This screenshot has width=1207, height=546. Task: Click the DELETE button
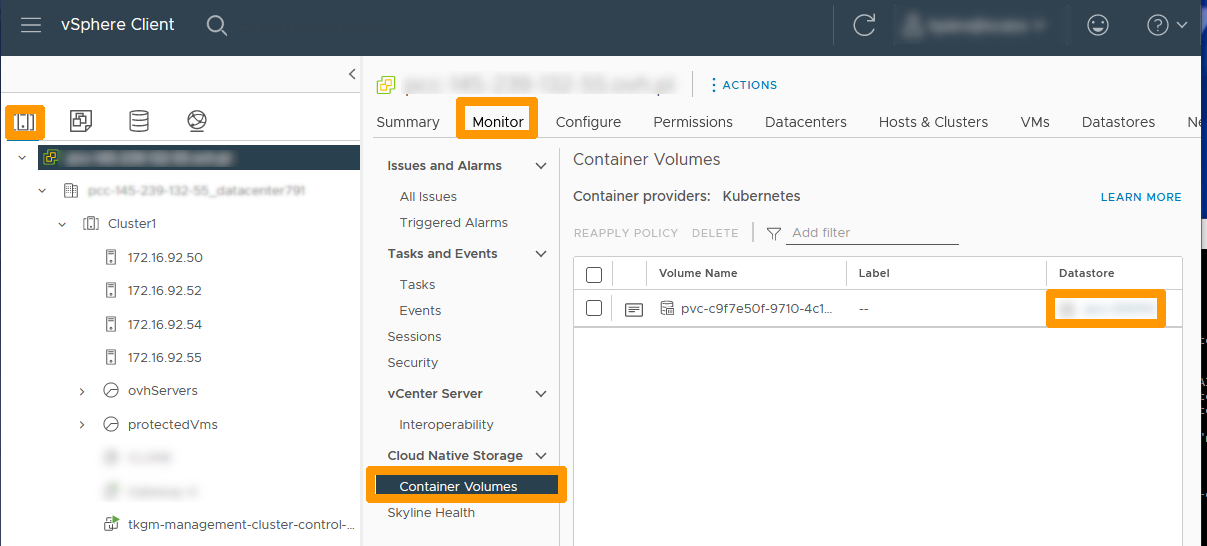(715, 233)
